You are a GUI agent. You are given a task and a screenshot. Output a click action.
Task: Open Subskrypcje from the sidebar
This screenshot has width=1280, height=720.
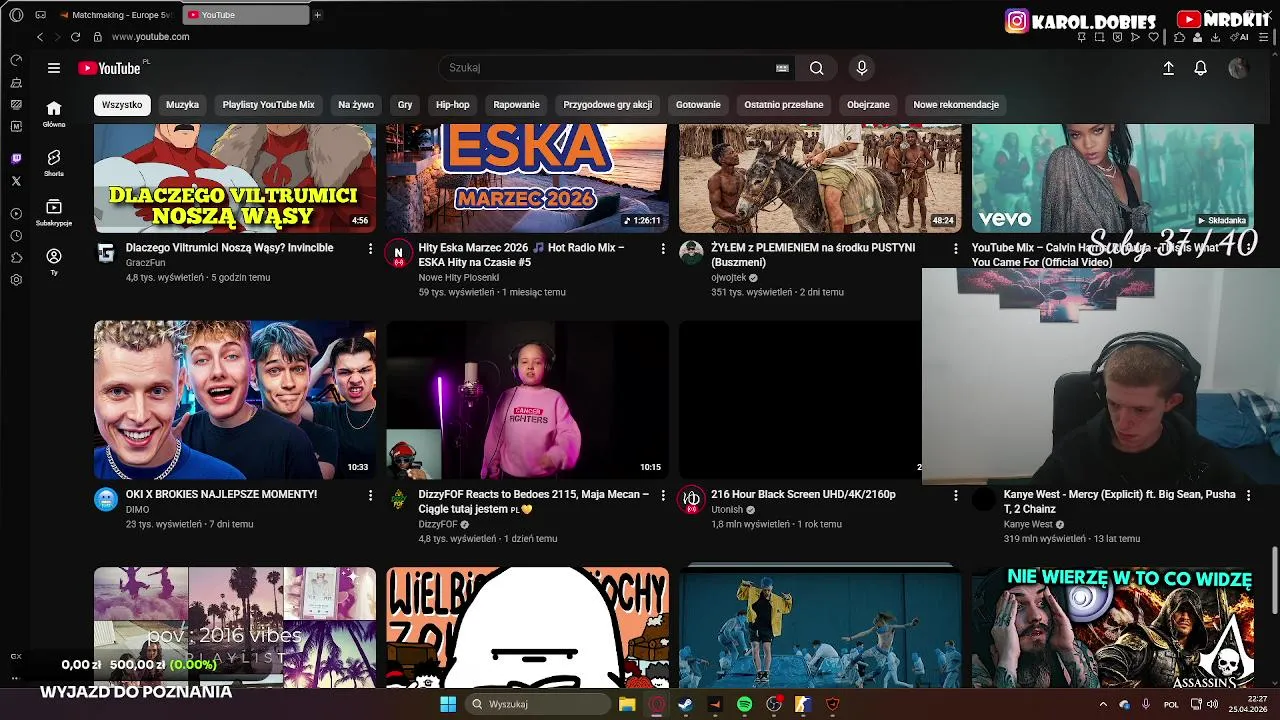point(54,213)
